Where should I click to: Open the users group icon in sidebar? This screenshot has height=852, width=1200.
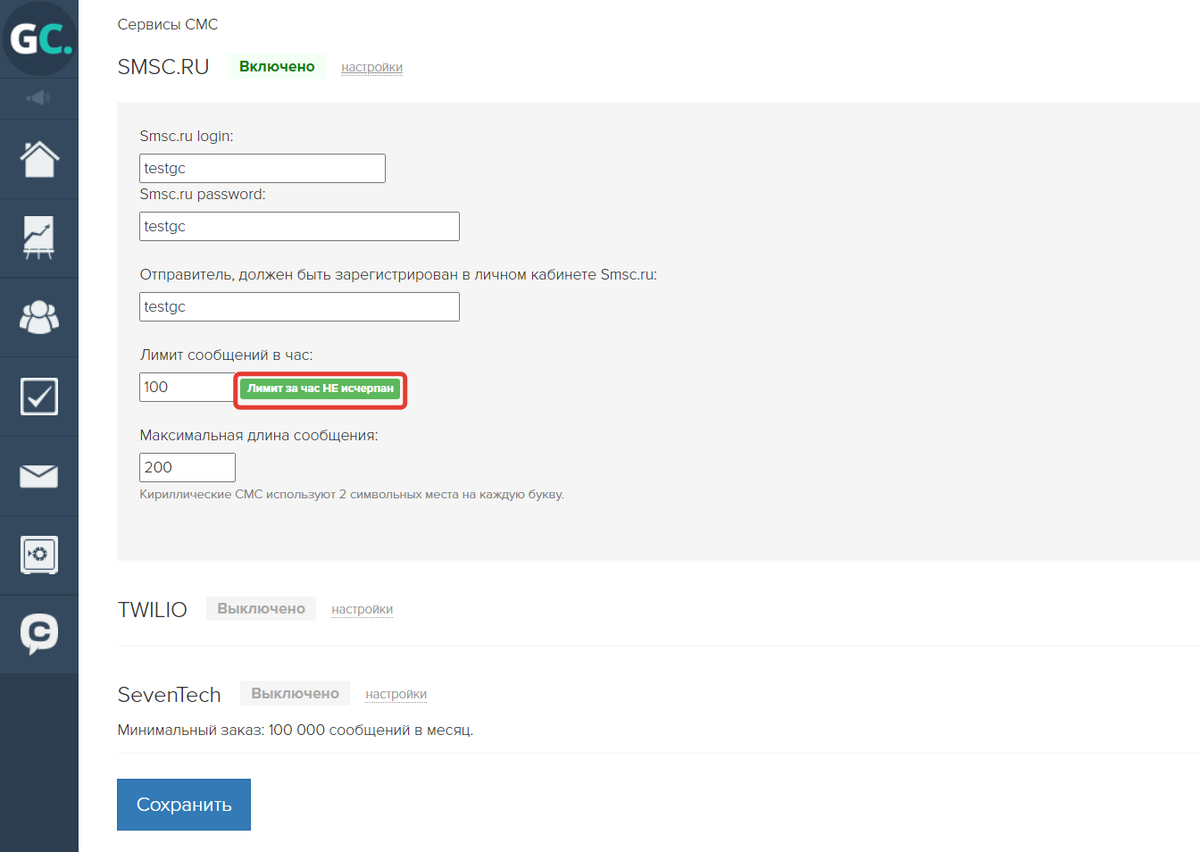pyautogui.click(x=39, y=317)
